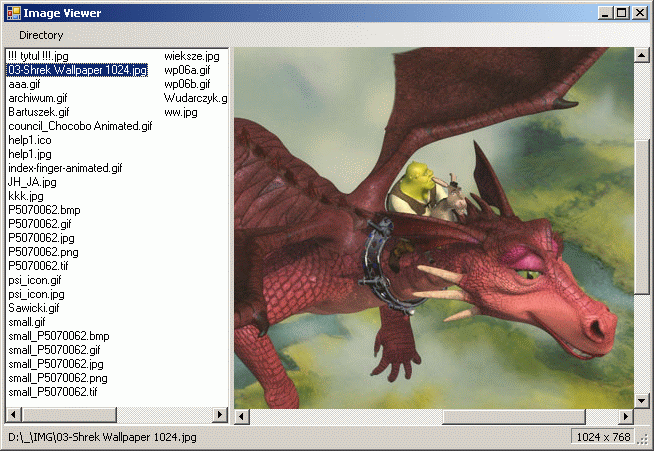Viewport: 654px width, 451px height.
Task: Select file 'P5070062.gif'
Action: click(x=40, y=224)
